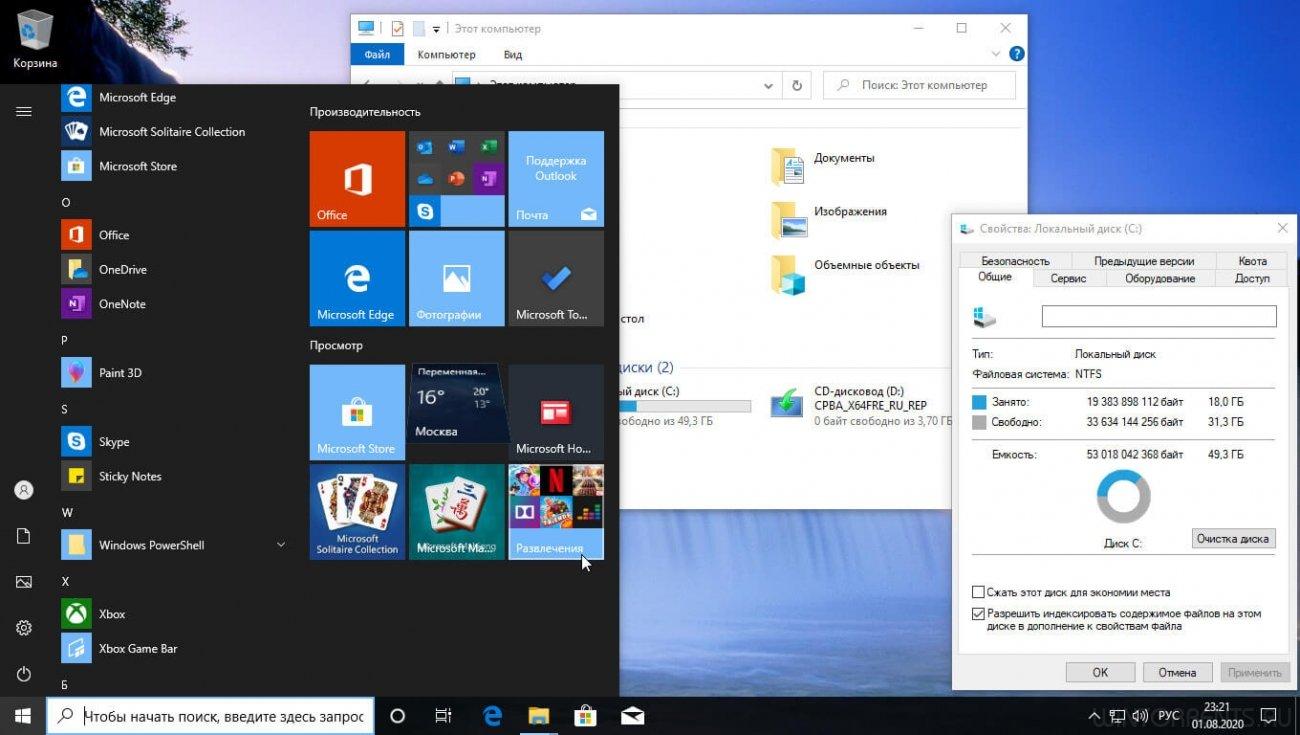Click the Очистка диска button

[1233, 538]
